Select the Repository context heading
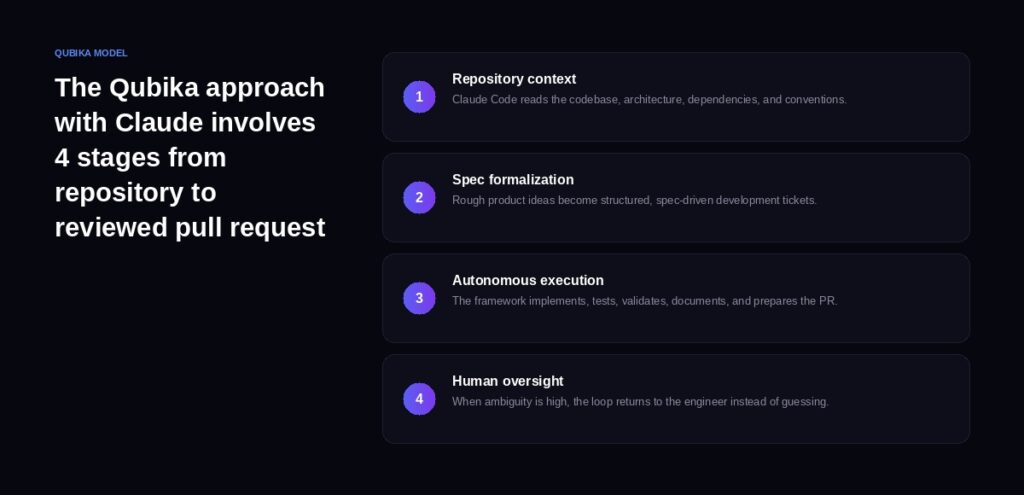The height and width of the screenshot is (495, 1024). [x=514, y=79]
